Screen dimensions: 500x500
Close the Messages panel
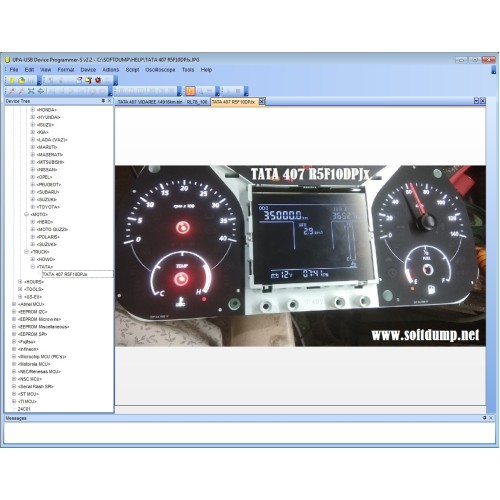(x=491, y=418)
